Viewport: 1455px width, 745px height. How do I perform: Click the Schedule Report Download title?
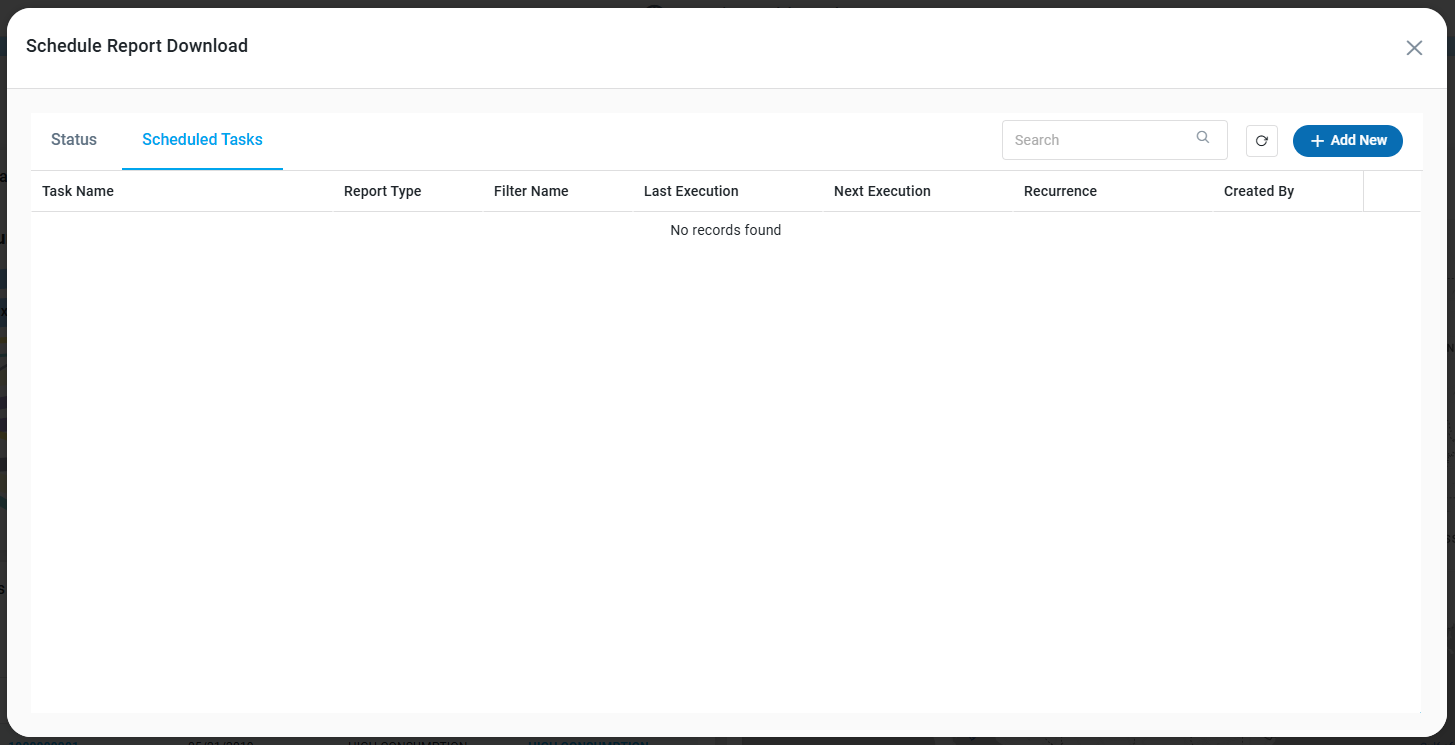tap(137, 46)
